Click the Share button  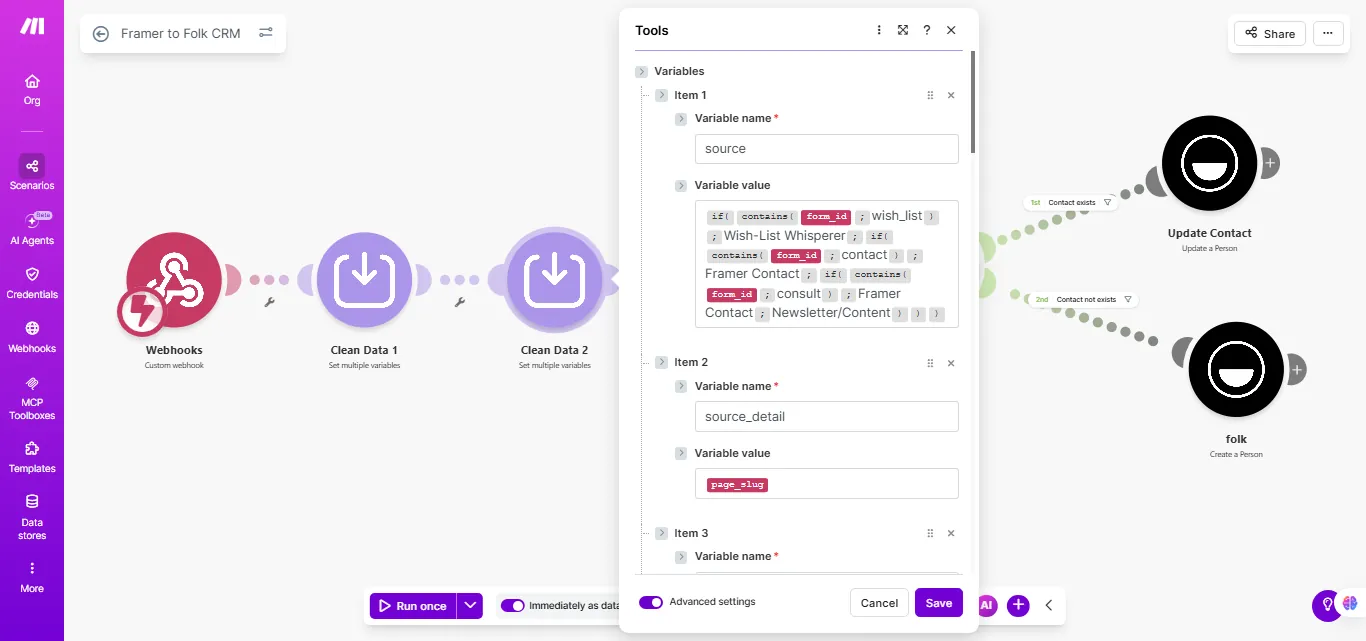pyautogui.click(x=1270, y=33)
